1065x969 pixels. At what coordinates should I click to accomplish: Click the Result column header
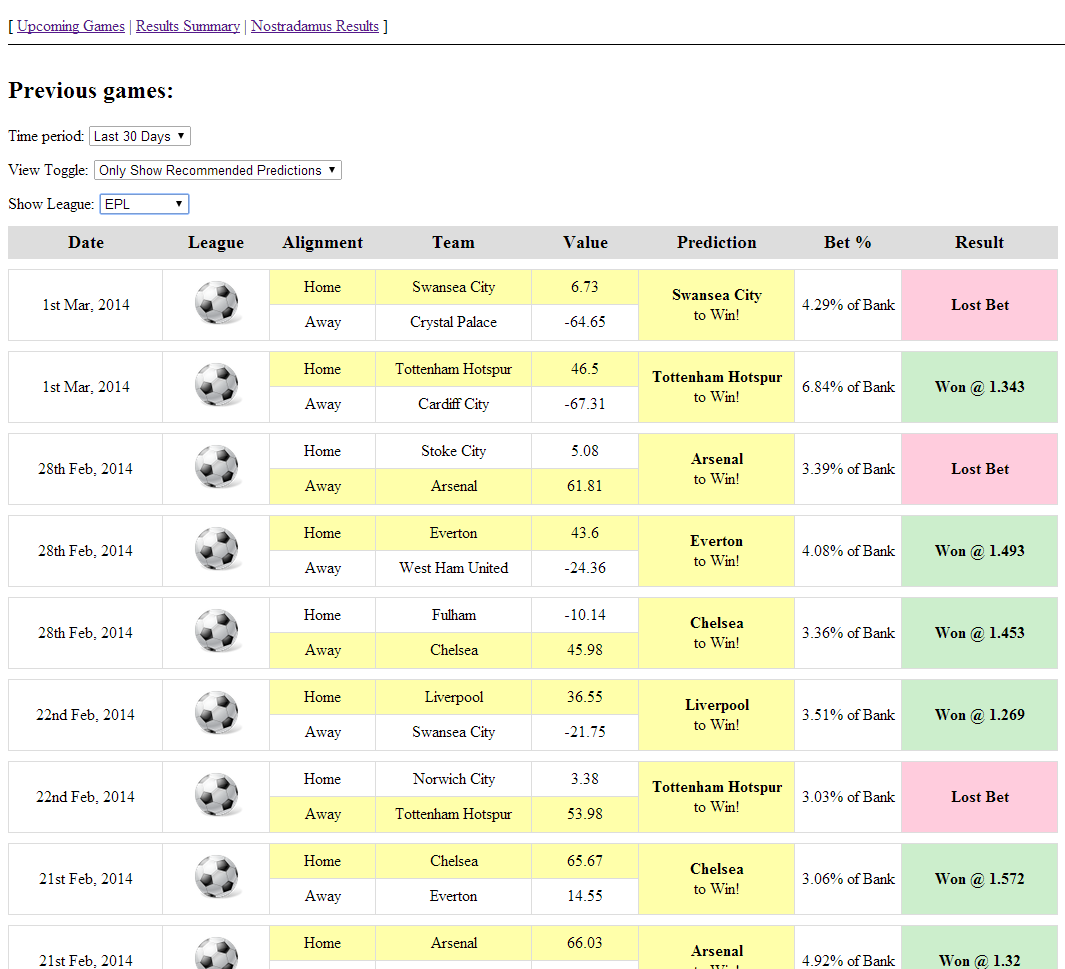click(x=979, y=242)
